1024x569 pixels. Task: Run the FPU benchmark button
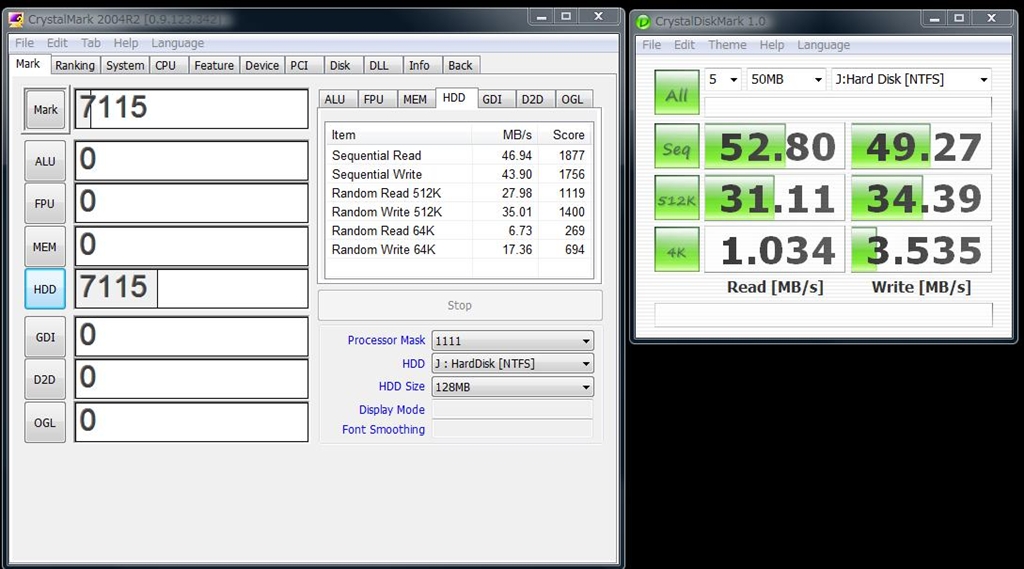point(45,203)
